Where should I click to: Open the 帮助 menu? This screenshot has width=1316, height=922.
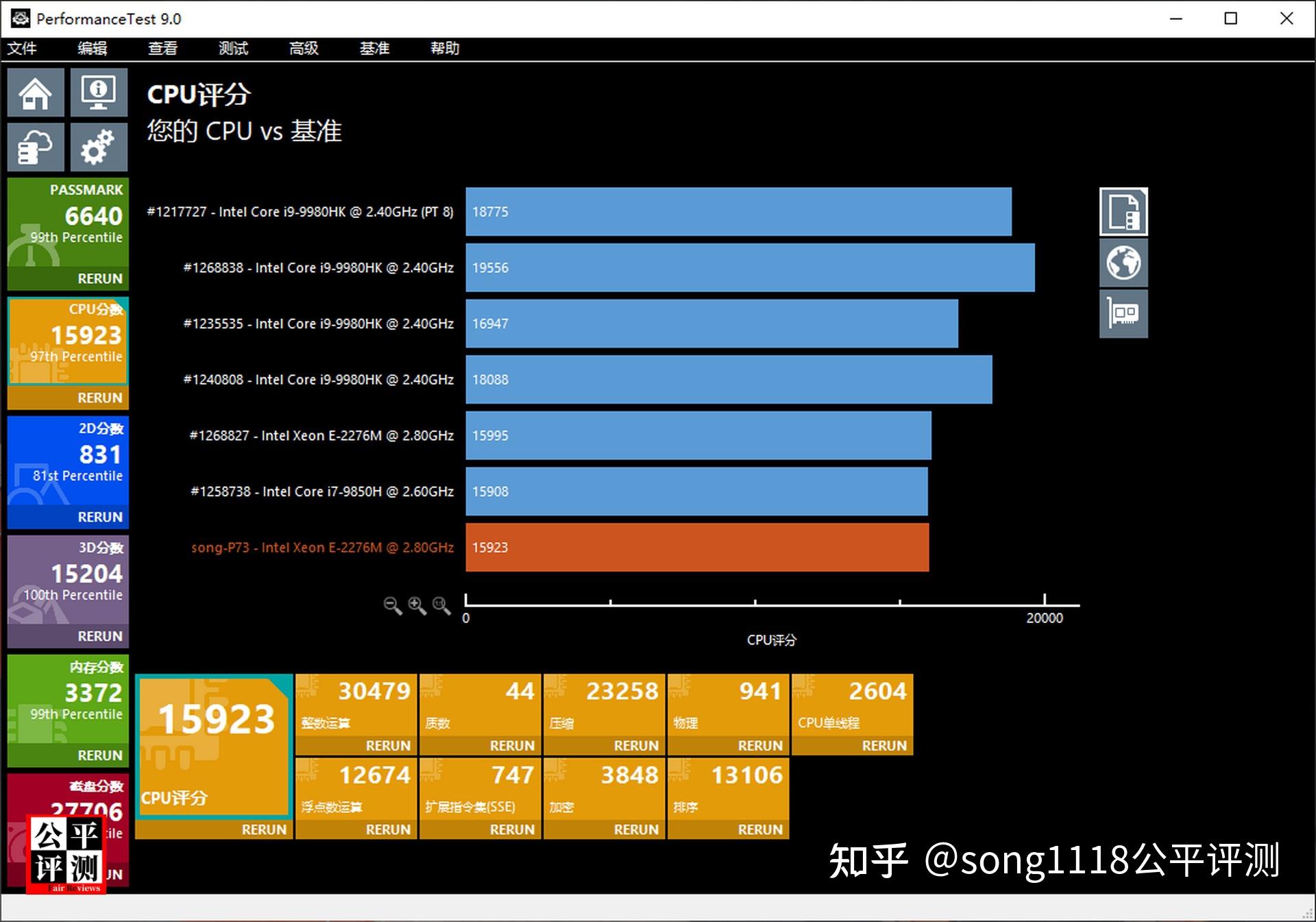coord(445,48)
